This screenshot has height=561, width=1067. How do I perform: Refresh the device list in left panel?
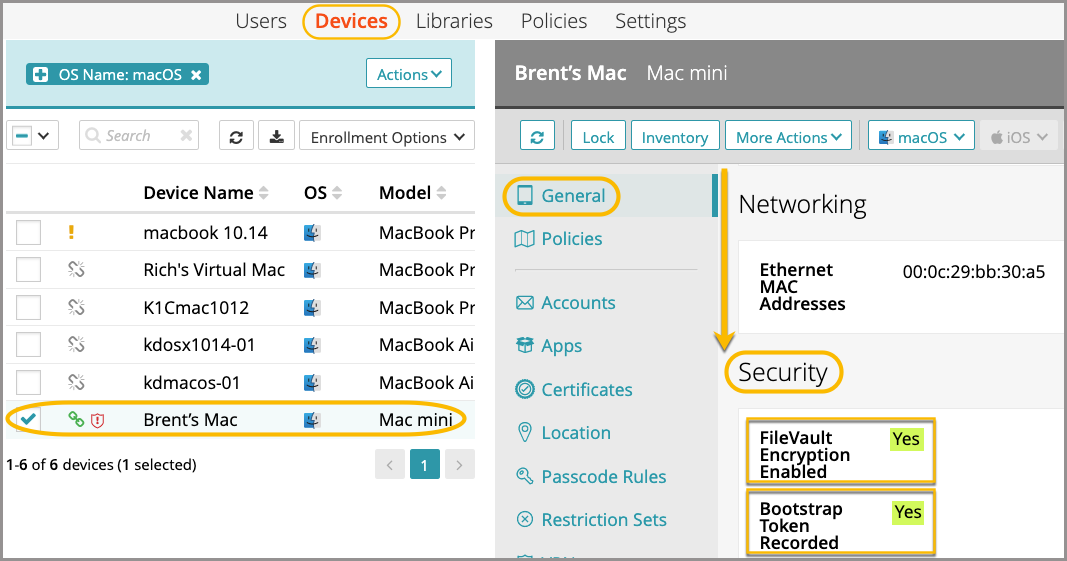236,137
